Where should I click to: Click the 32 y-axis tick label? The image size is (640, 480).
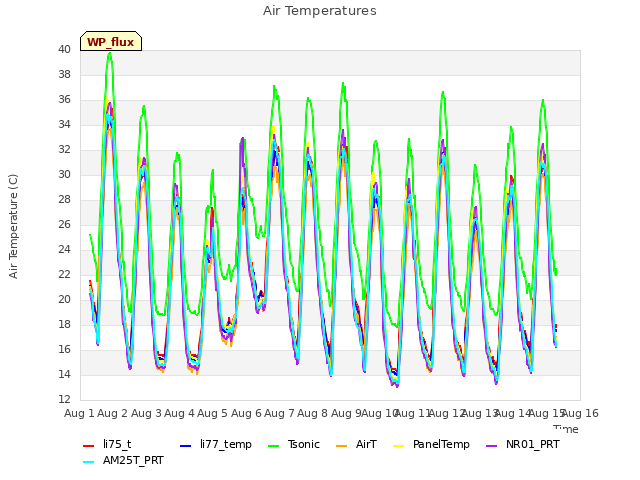click(64, 149)
